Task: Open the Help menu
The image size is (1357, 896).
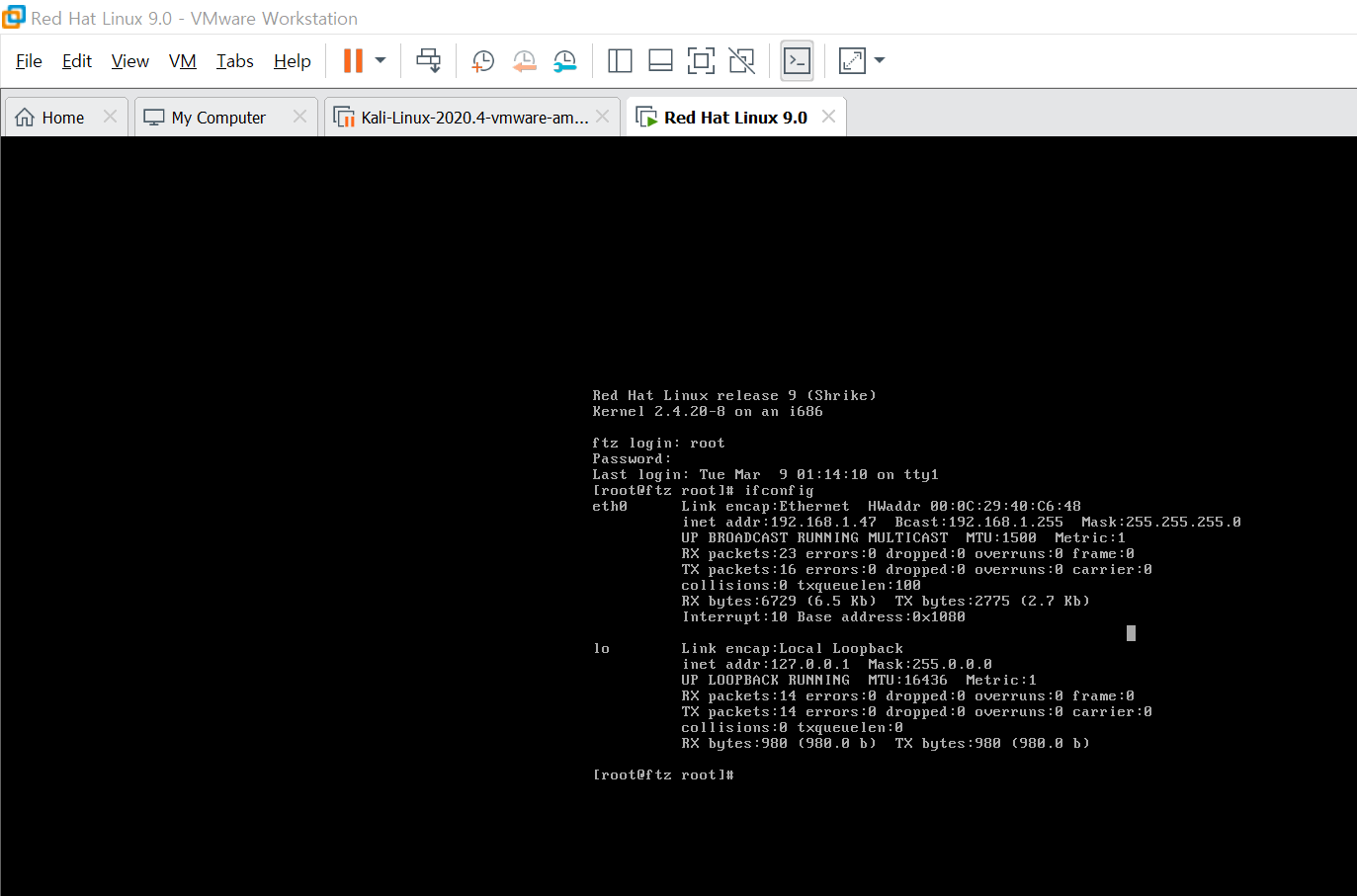Action: [293, 61]
